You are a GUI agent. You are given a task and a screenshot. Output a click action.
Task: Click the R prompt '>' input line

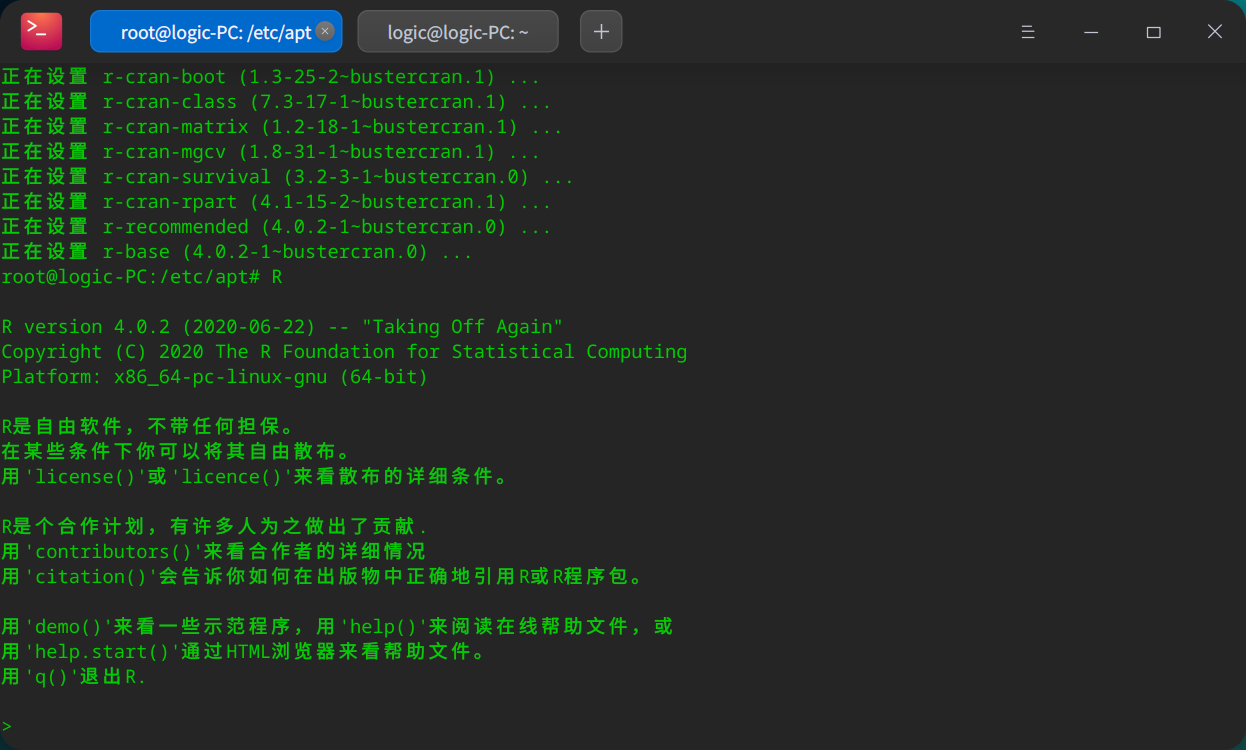click(x=7, y=727)
